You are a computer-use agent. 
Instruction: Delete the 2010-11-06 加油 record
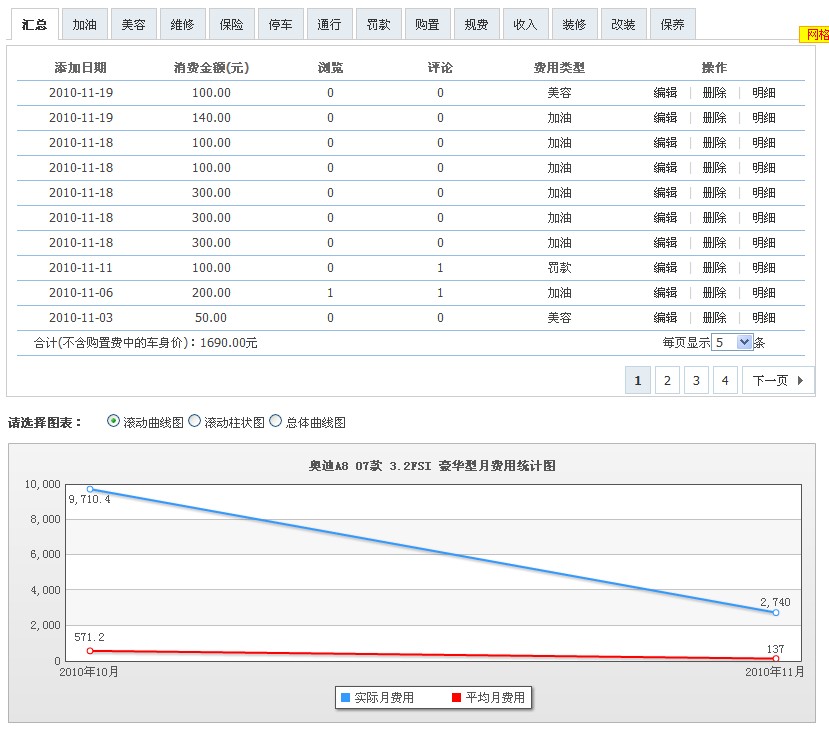[x=715, y=292]
